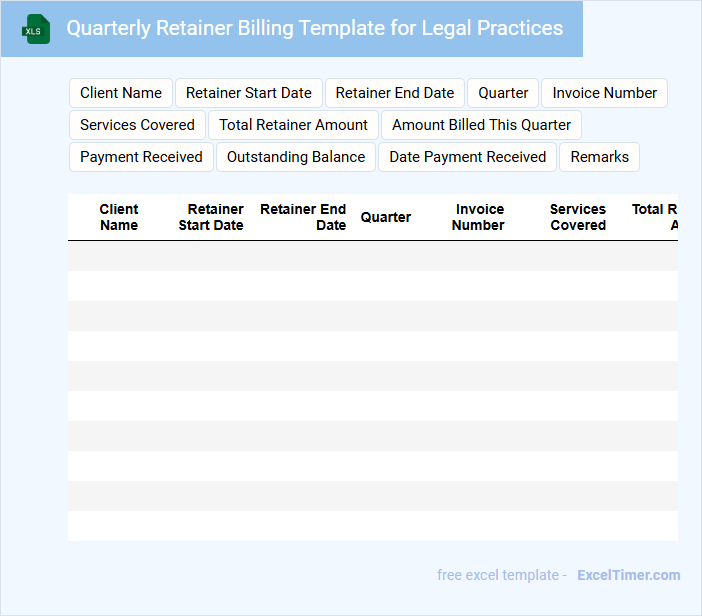Open the ExcelTimer.com link
Viewport: 702px width, 616px height.
pos(629,575)
